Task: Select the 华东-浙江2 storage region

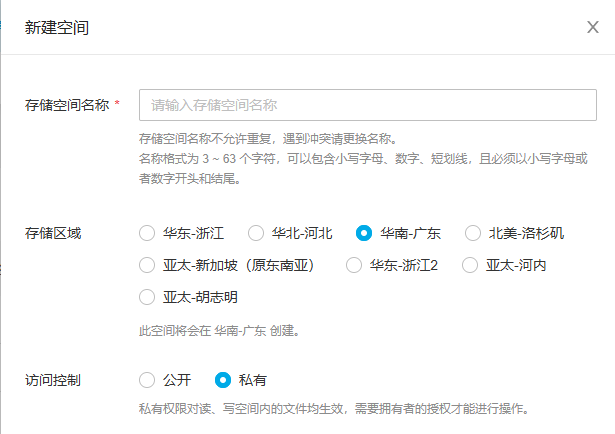Action: click(354, 265)
